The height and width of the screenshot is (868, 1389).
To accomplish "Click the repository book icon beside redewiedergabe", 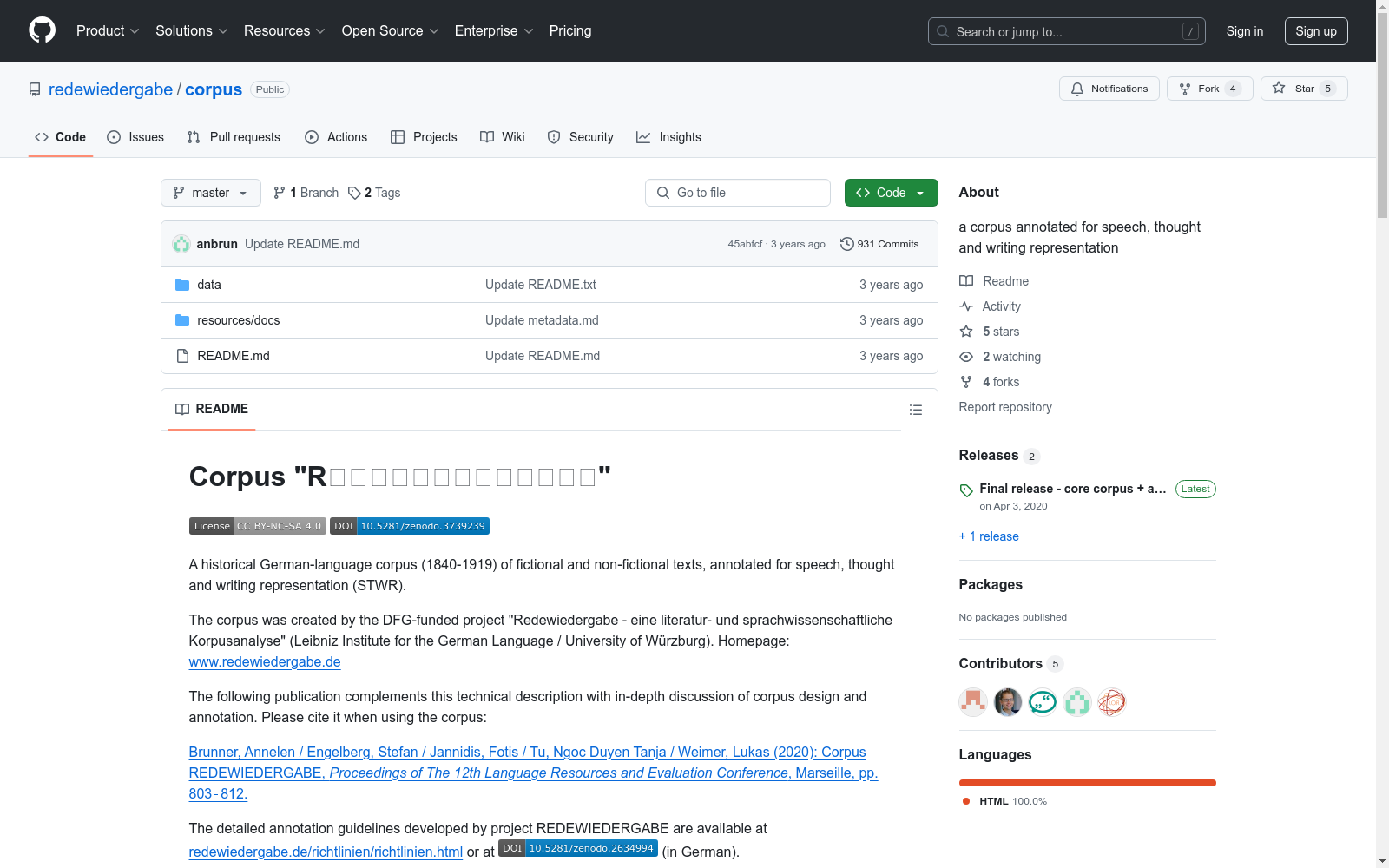I will tap(35, 89).
